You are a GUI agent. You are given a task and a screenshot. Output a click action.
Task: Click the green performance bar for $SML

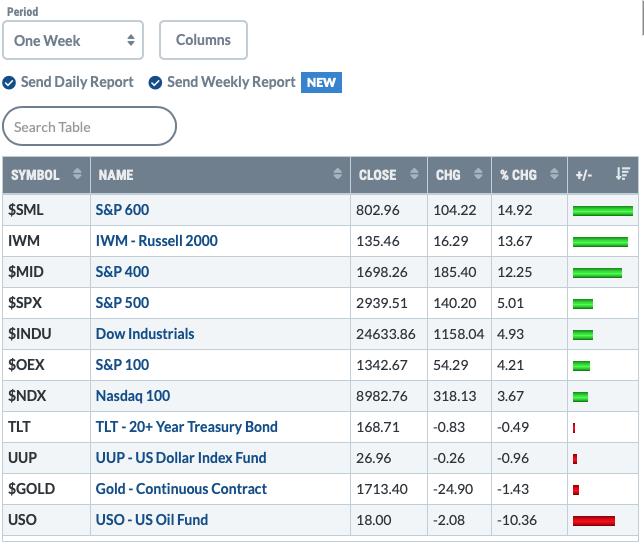pos(603,211)
